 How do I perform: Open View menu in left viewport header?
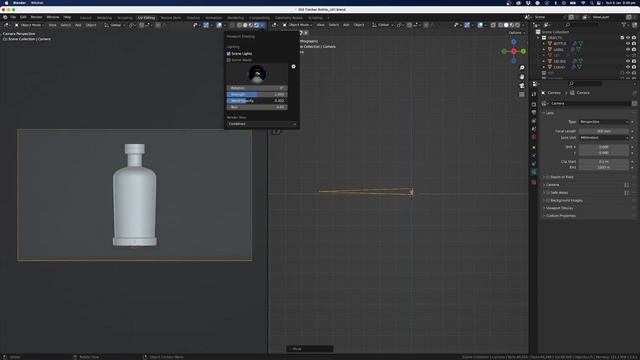tap(53, 25)
